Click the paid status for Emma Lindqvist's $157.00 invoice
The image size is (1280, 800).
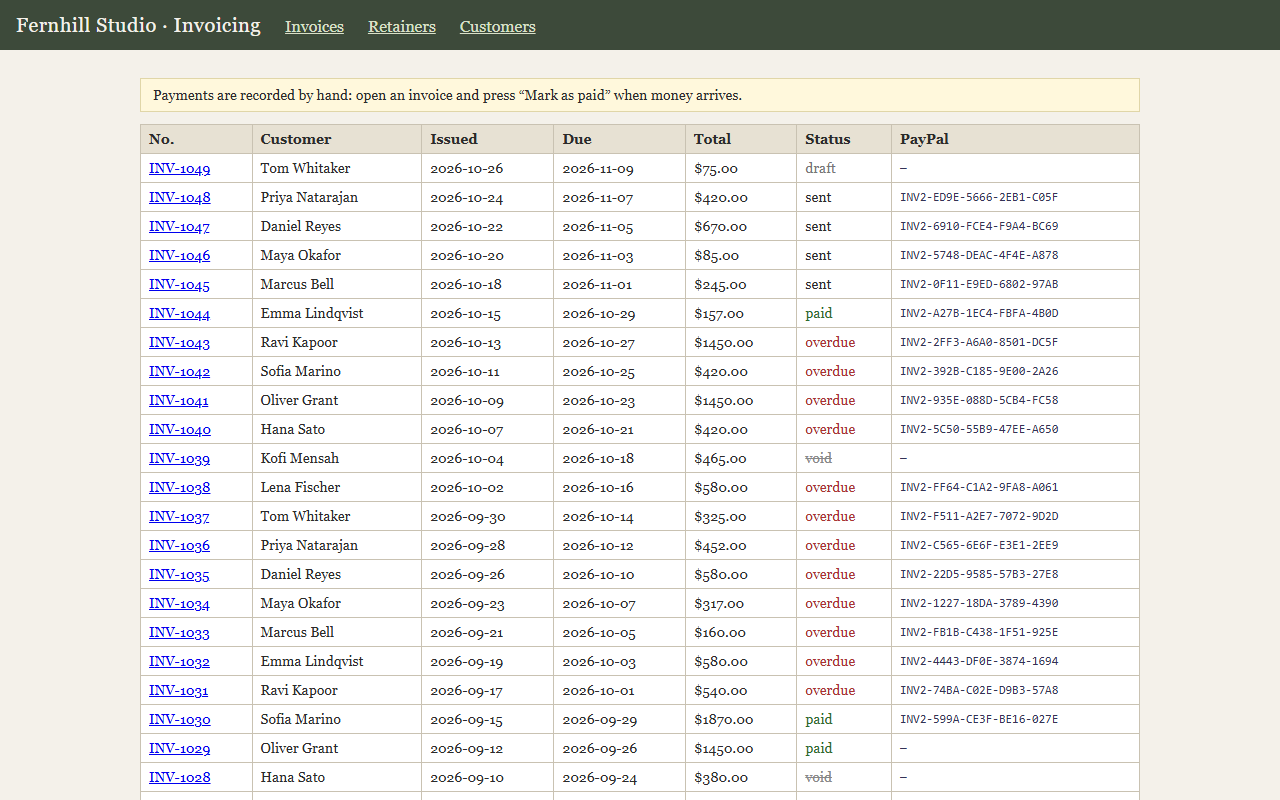[819, 314]
